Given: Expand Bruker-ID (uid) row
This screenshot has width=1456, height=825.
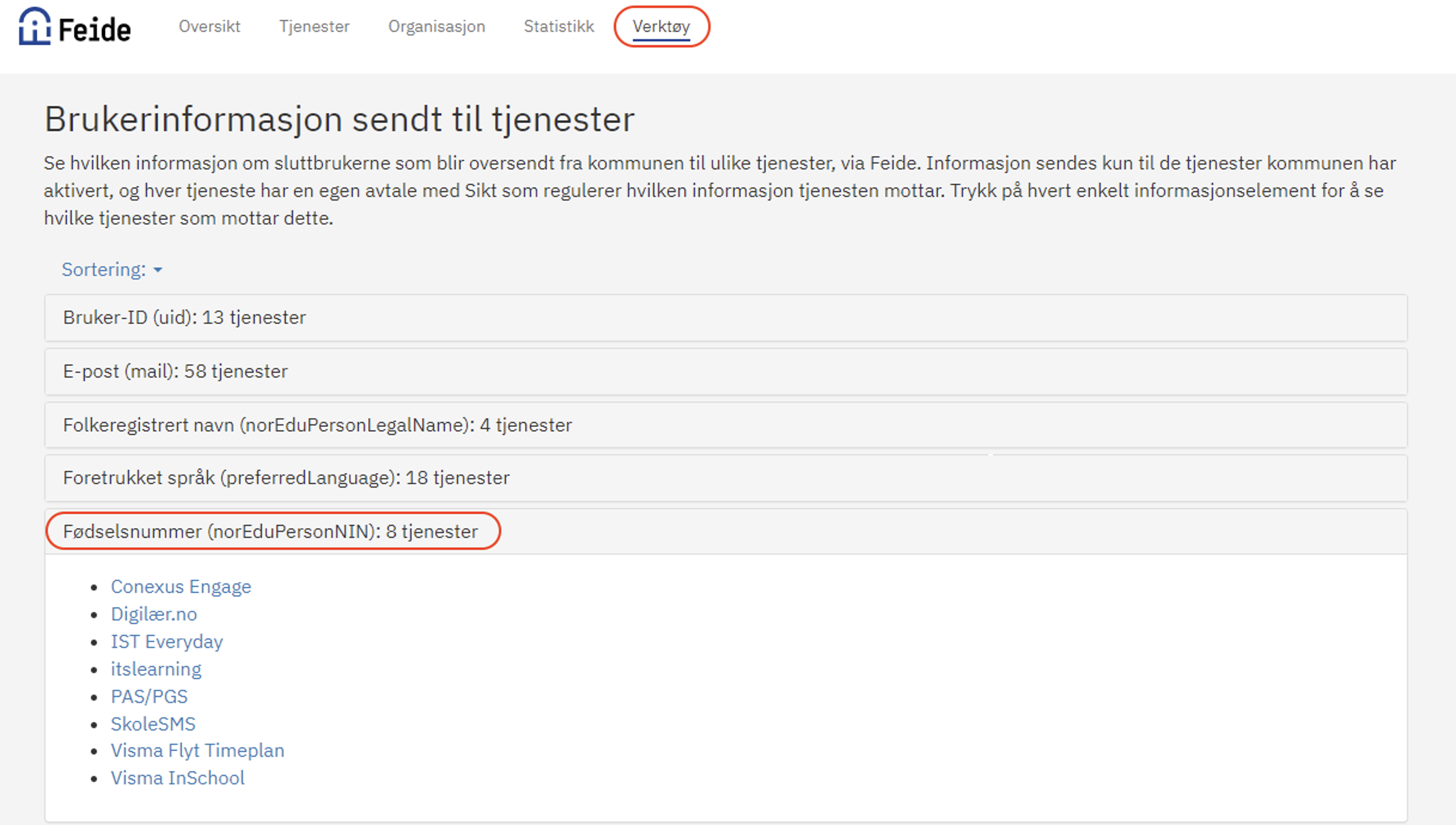Looking at the screenshot, I should [726, 317].
